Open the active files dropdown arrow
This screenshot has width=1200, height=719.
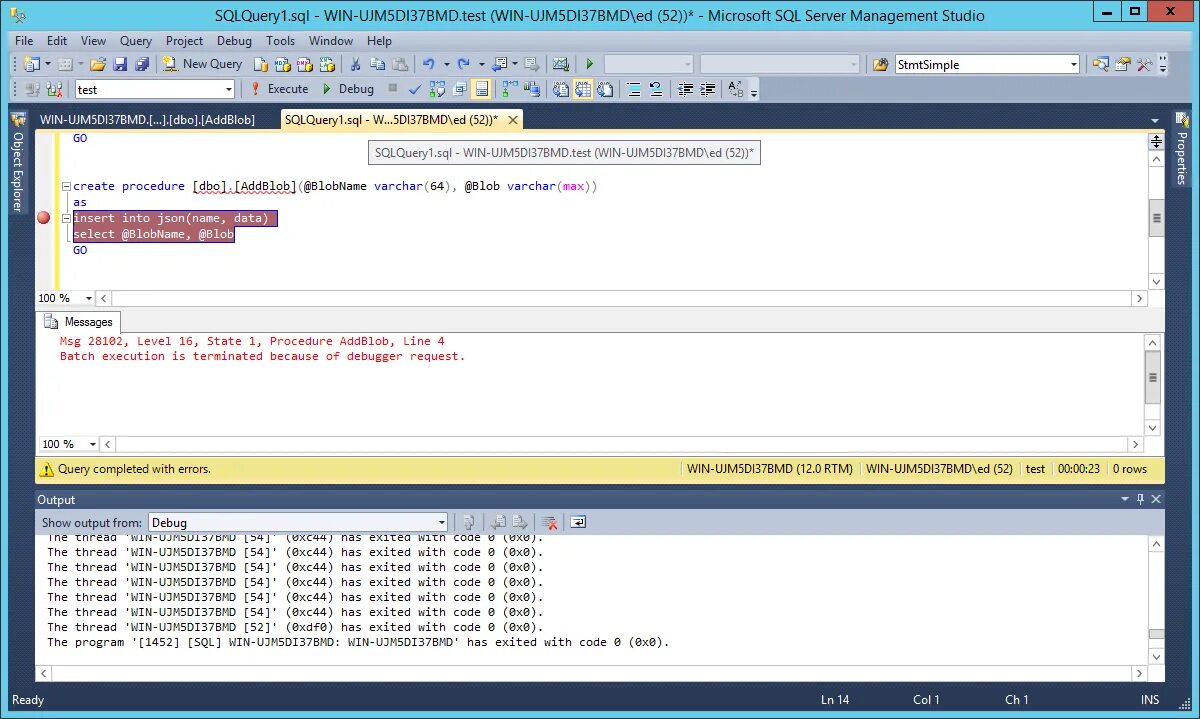[x=1155, y=120]
